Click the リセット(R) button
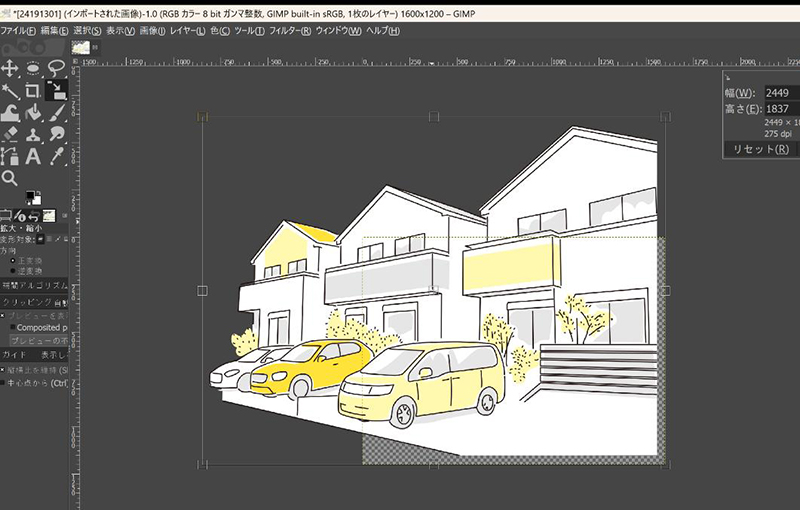The image size is (800, 510). [x=760, y=149]
